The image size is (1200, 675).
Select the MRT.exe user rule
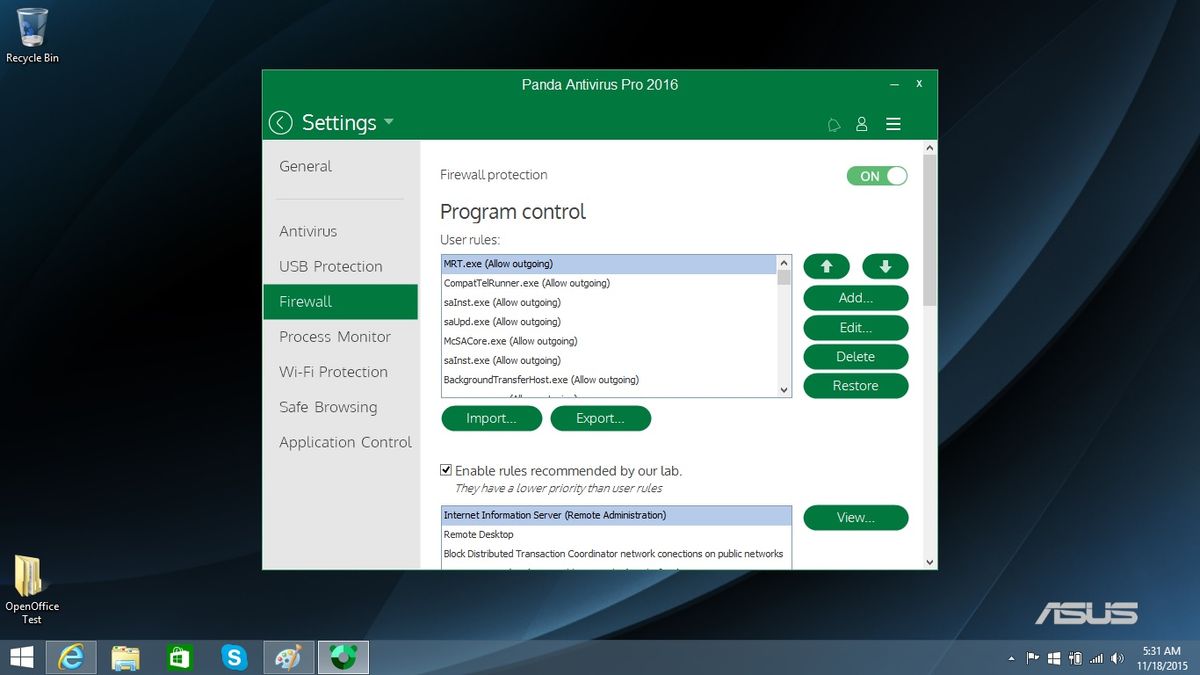609,264
